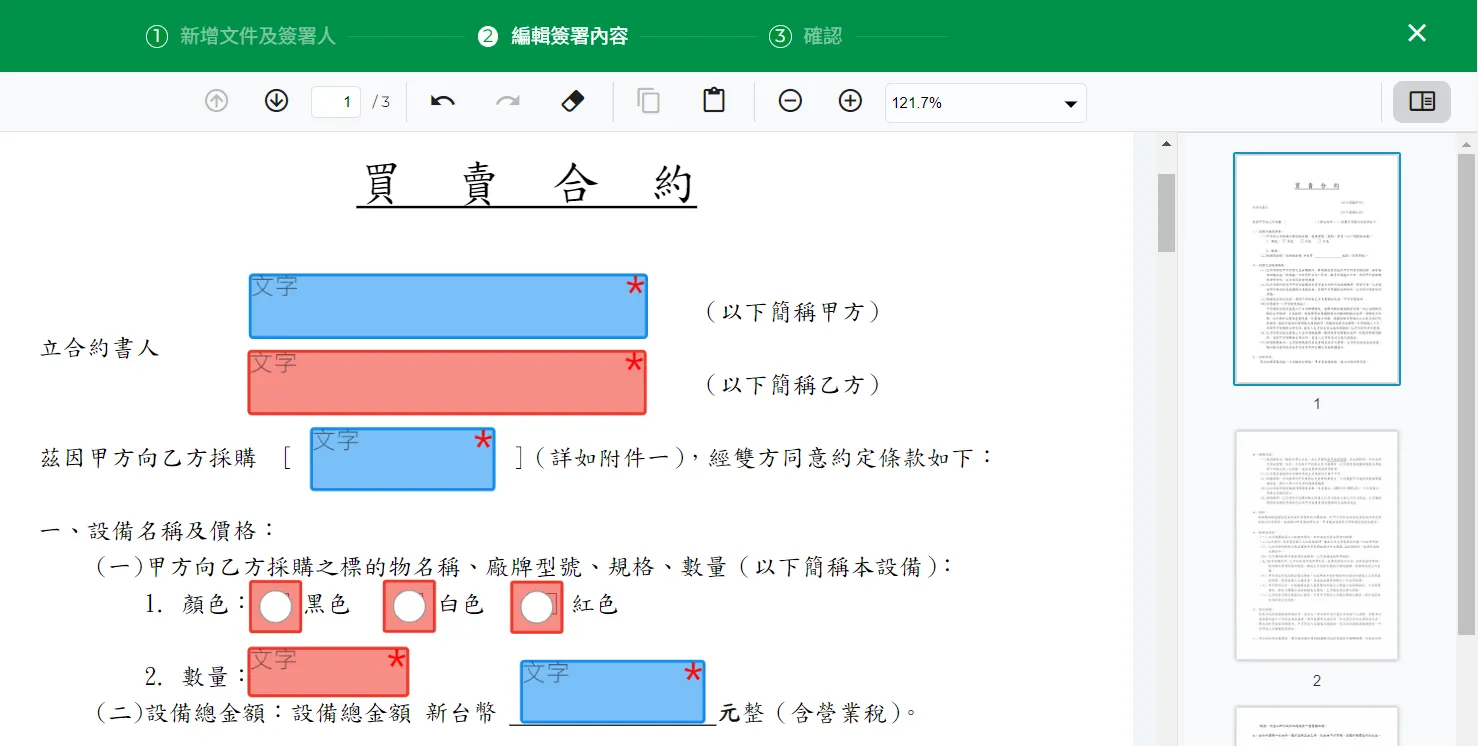
Task: Select the red 乙方 text field
Action: pos(447,382)
